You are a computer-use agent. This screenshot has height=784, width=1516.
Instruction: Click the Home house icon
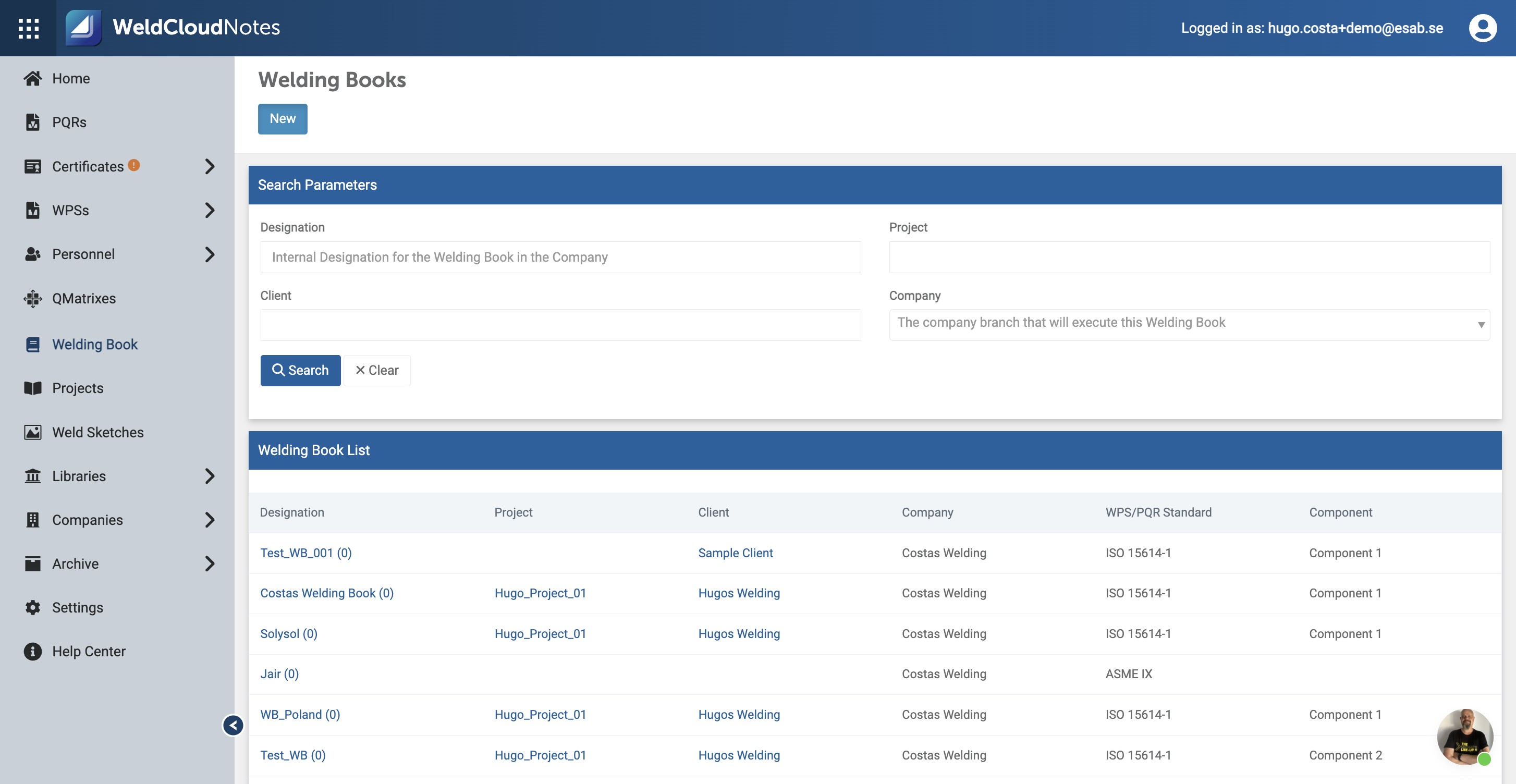33,78
